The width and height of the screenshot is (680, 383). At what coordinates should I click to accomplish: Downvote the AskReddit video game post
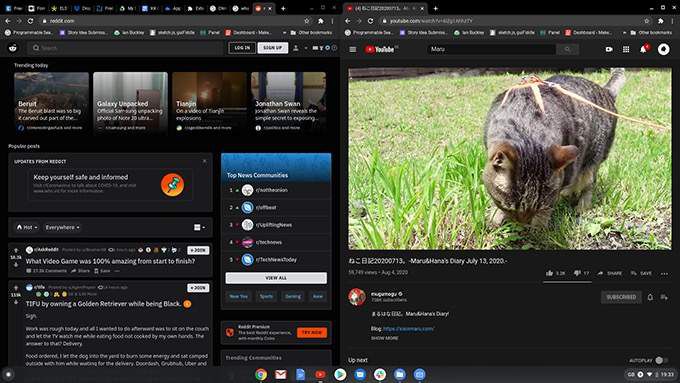coord(16,265)
